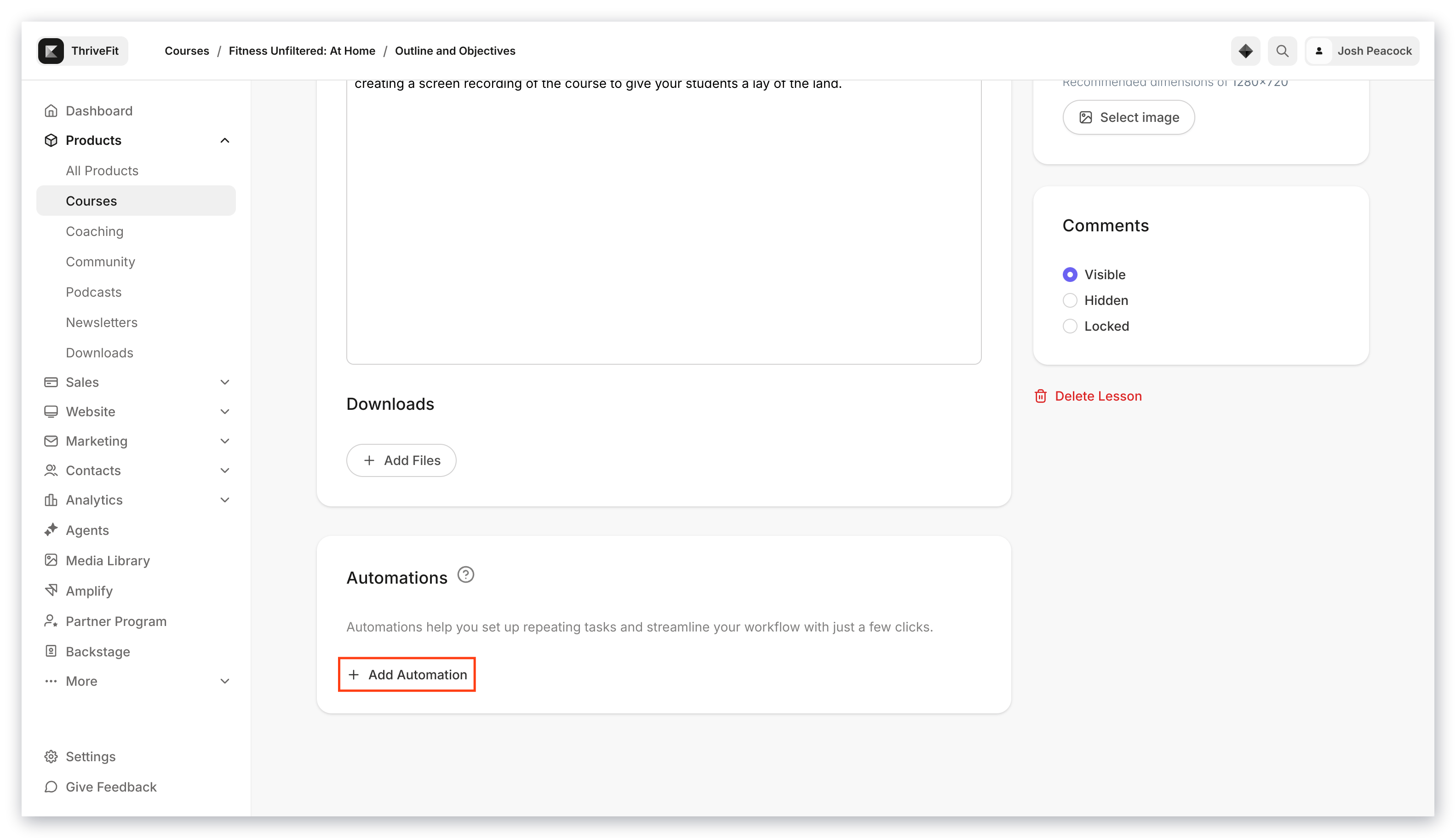1456x838 pixels.
Task: Click the Backstage icon
Action: pyautogui.click(x=51, y=651)
